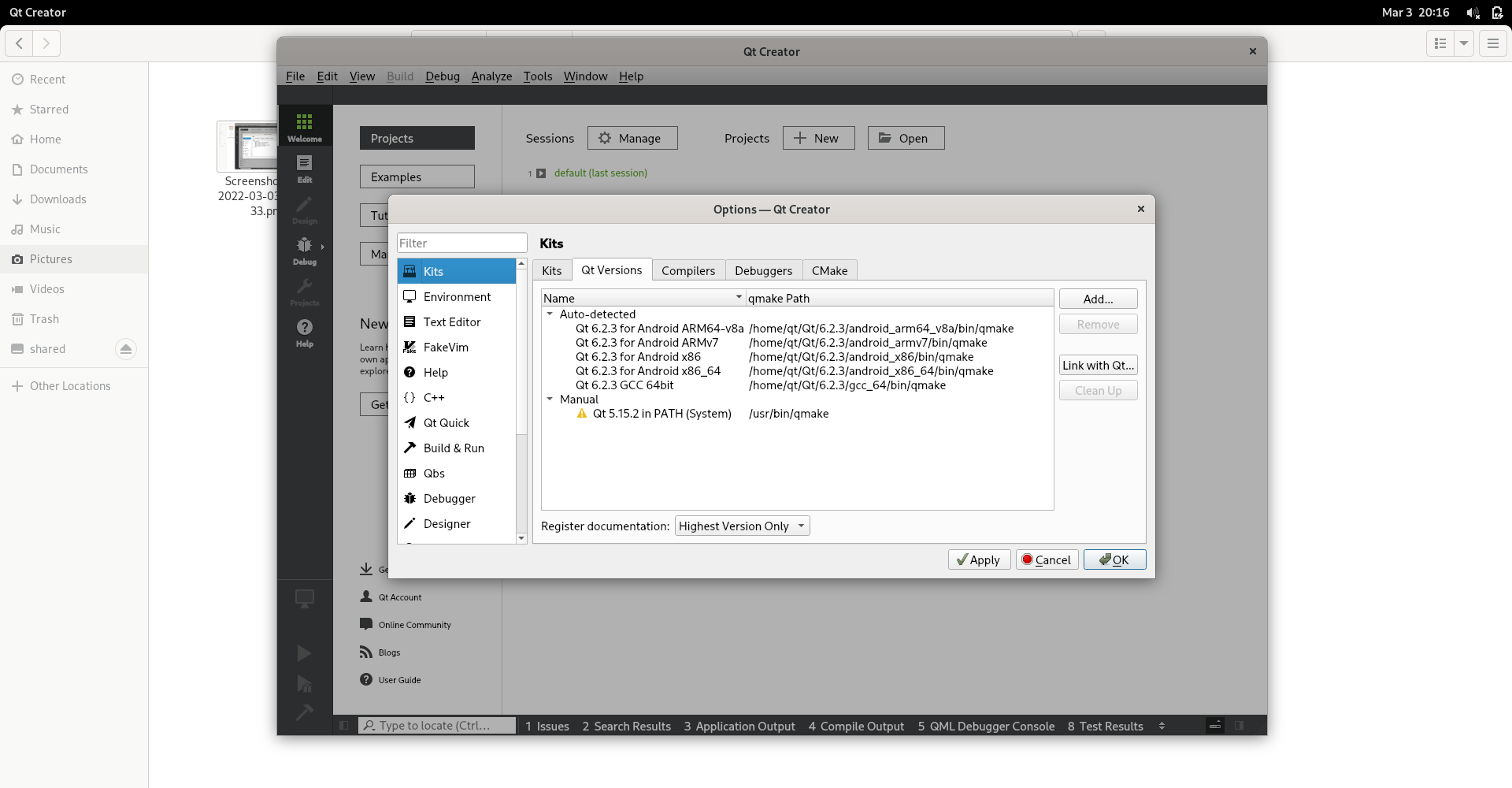
Task: Open default (last session) link
Action: point(600,173)
